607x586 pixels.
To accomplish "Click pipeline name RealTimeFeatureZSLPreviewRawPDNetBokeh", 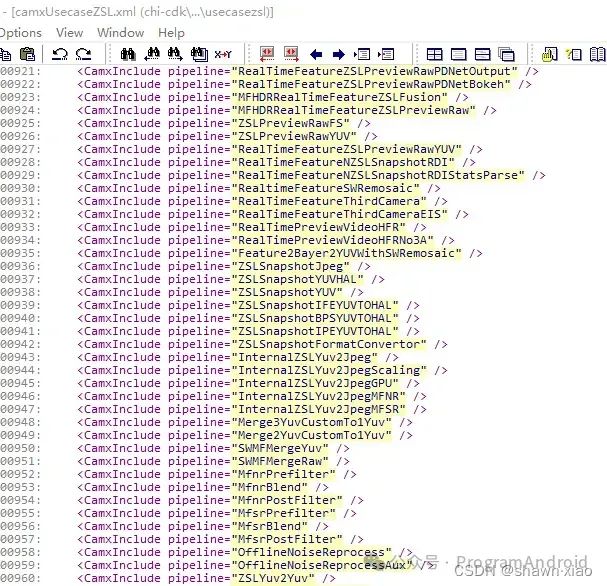I will coord(370,84).
